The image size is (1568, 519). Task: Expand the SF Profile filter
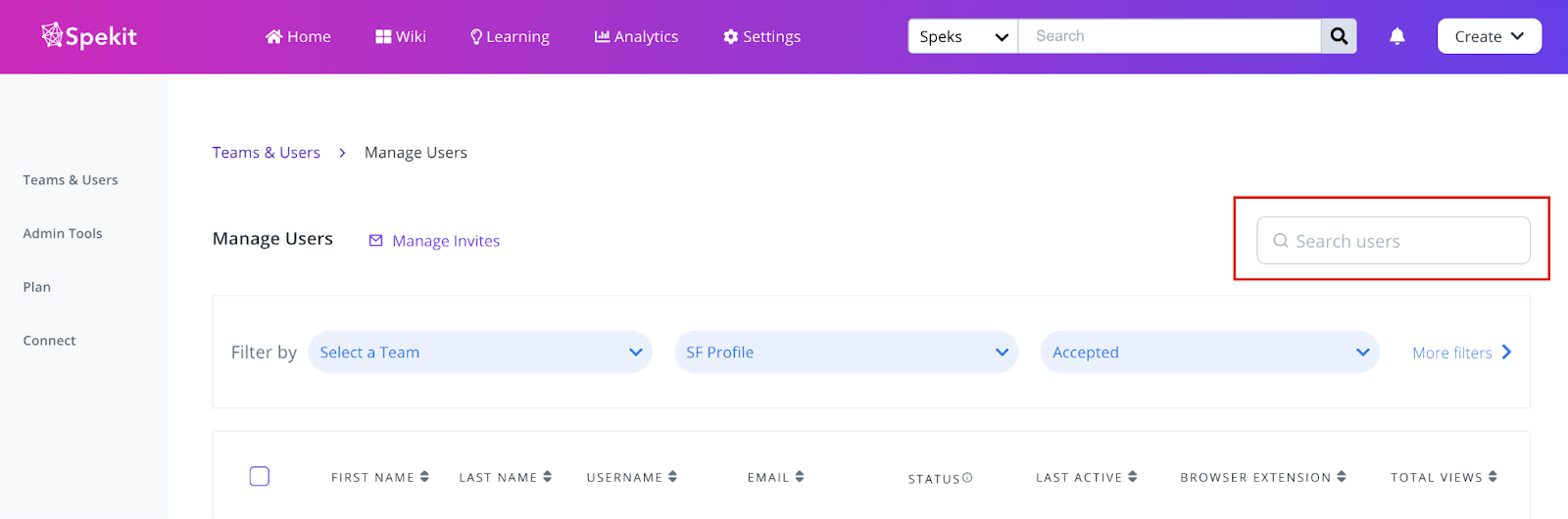[x=846, y=353]
